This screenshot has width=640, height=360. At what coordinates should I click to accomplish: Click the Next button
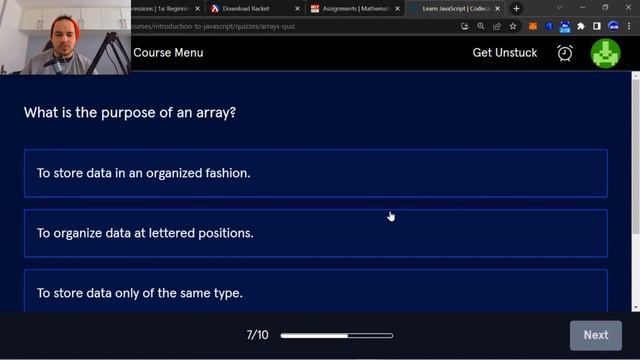click(596, 335)
